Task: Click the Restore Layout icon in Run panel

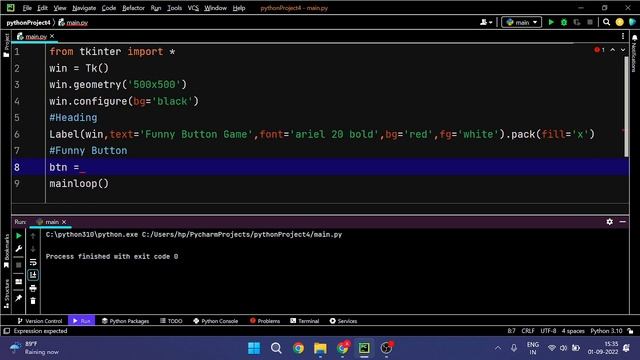Action: 19,282
